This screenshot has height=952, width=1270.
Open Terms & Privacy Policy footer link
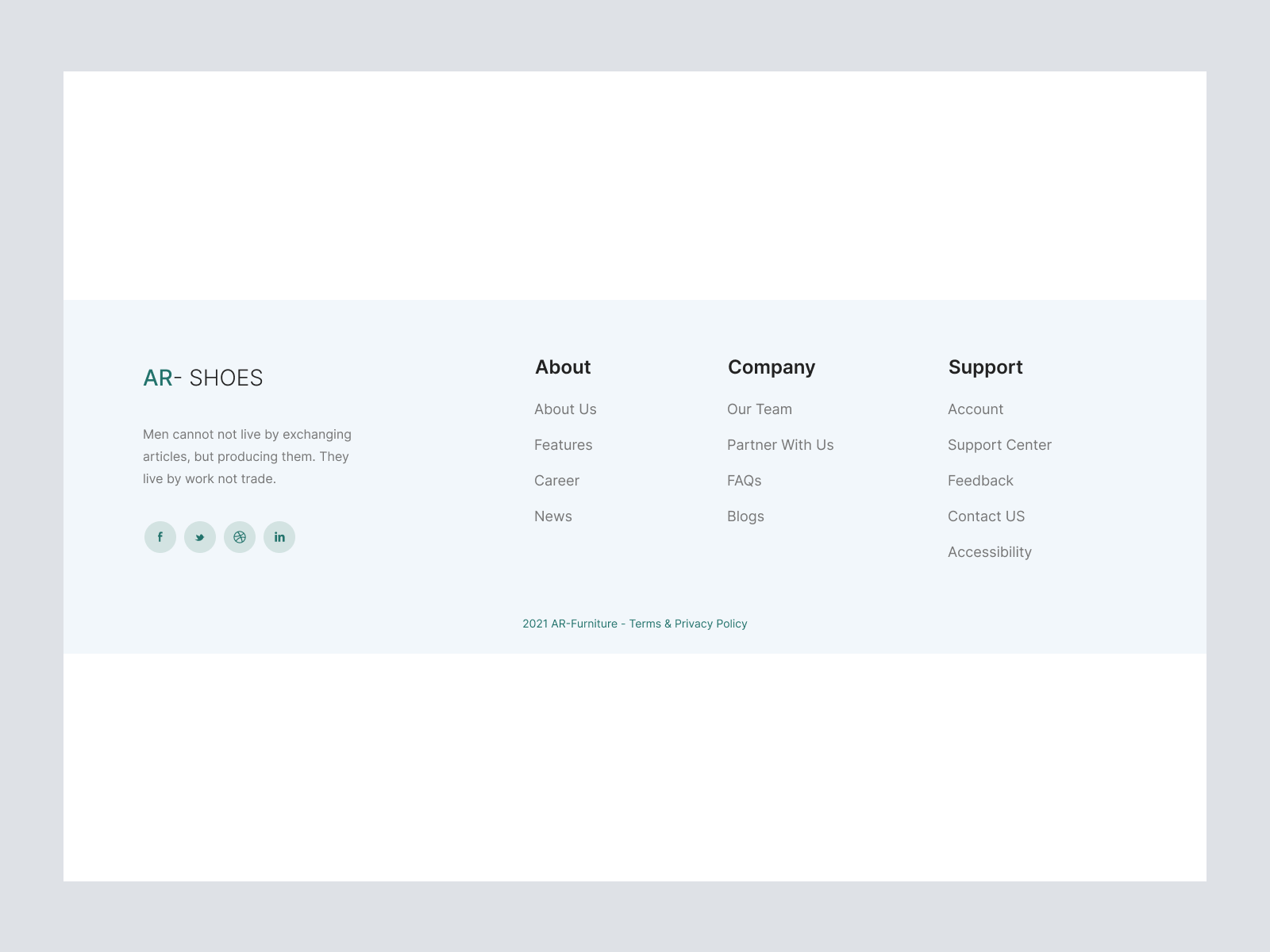[687, 624]
